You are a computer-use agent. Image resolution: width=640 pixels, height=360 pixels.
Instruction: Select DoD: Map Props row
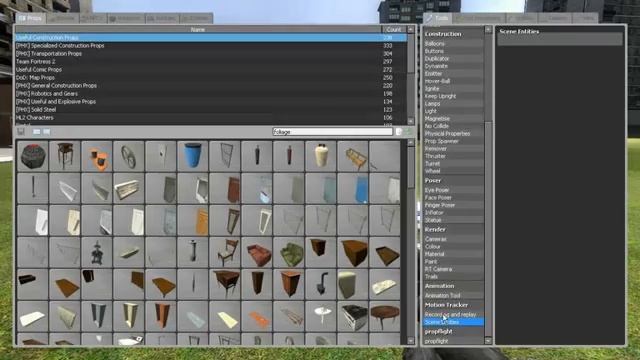(211, 78)
